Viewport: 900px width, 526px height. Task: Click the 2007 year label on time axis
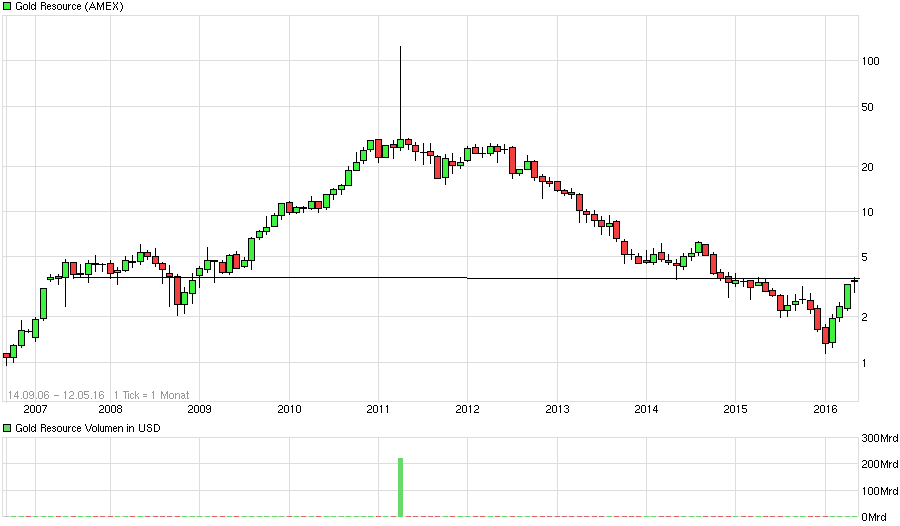tap(35, 409)
